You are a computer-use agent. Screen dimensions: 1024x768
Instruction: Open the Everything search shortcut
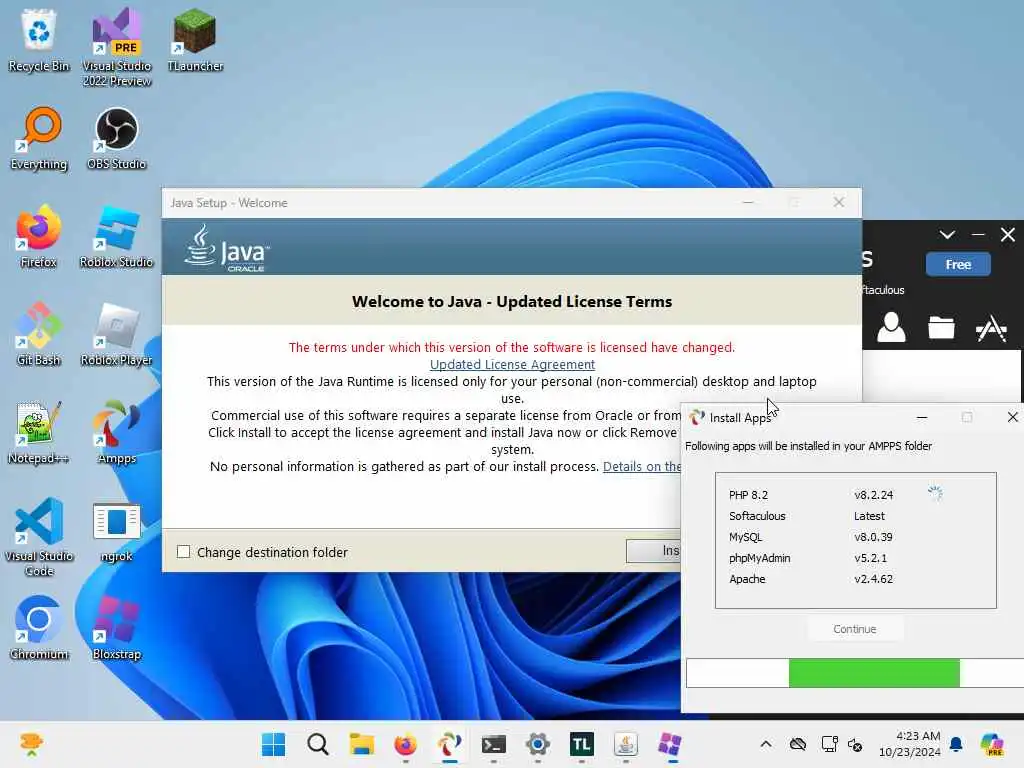pos(39,138)
